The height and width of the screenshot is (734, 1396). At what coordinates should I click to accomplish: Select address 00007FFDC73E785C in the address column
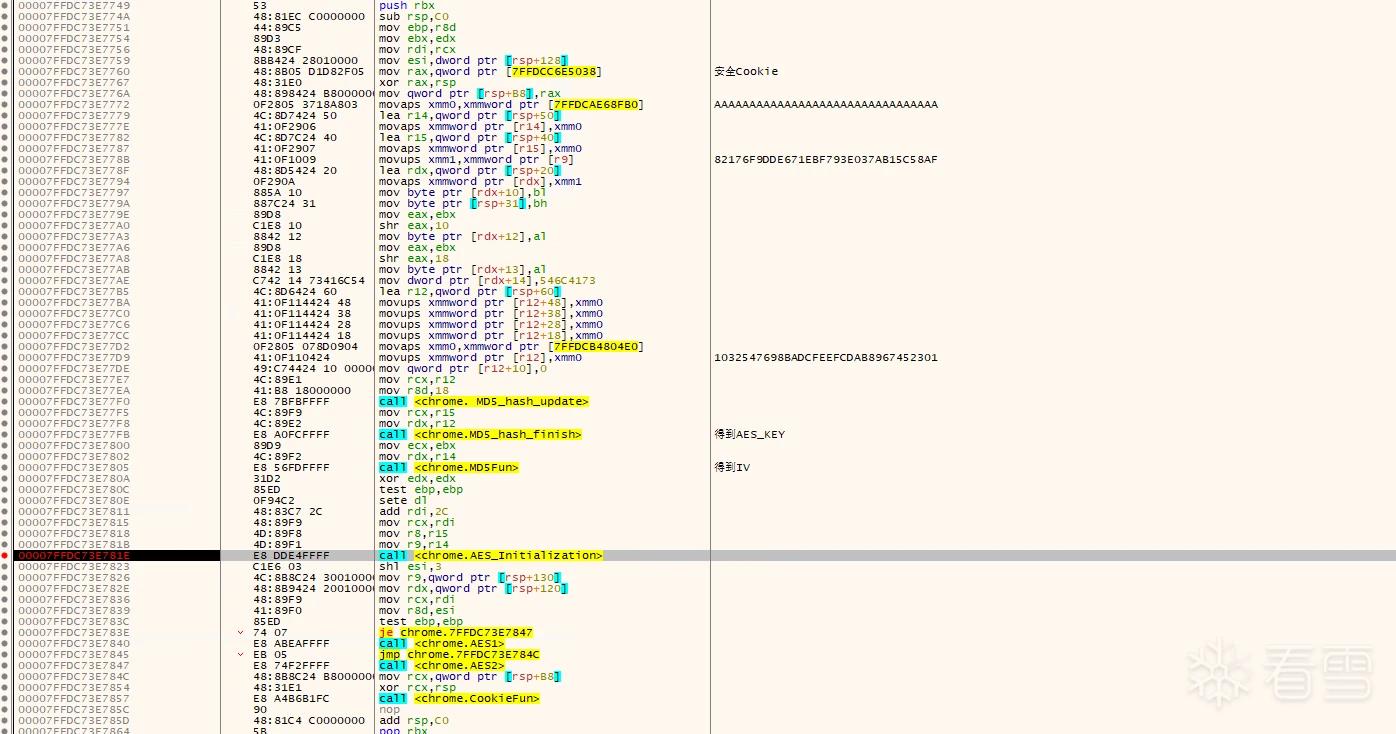tap(73, 709)
